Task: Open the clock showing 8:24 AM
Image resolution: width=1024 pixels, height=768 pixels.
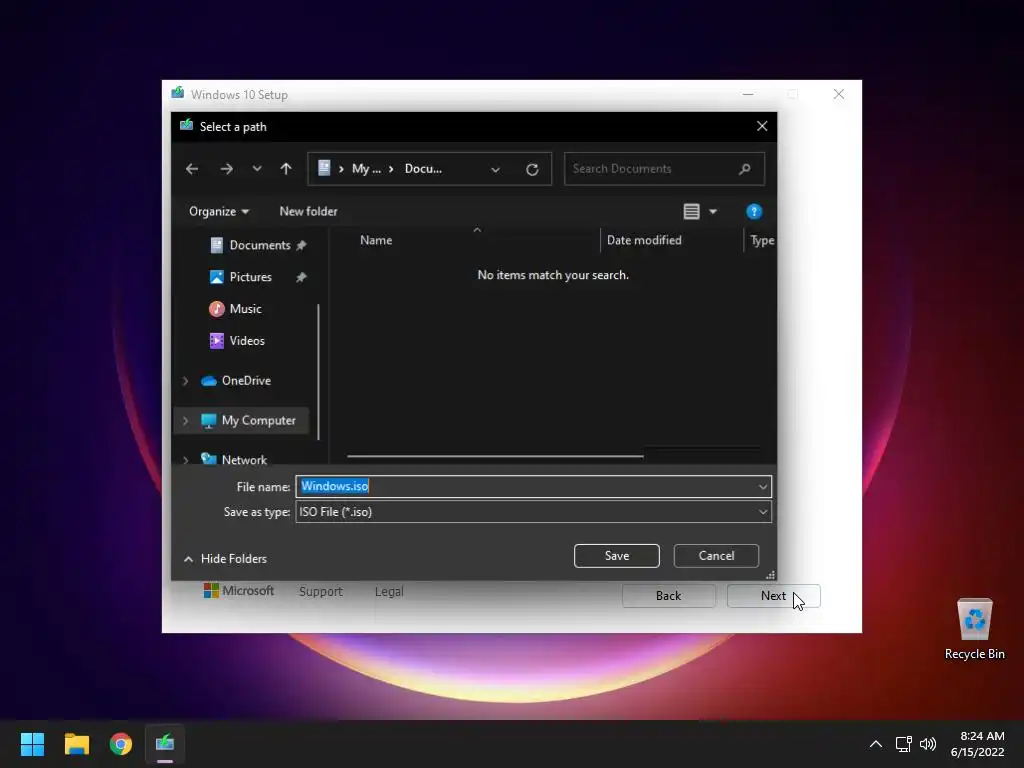Action: (977, 744)
